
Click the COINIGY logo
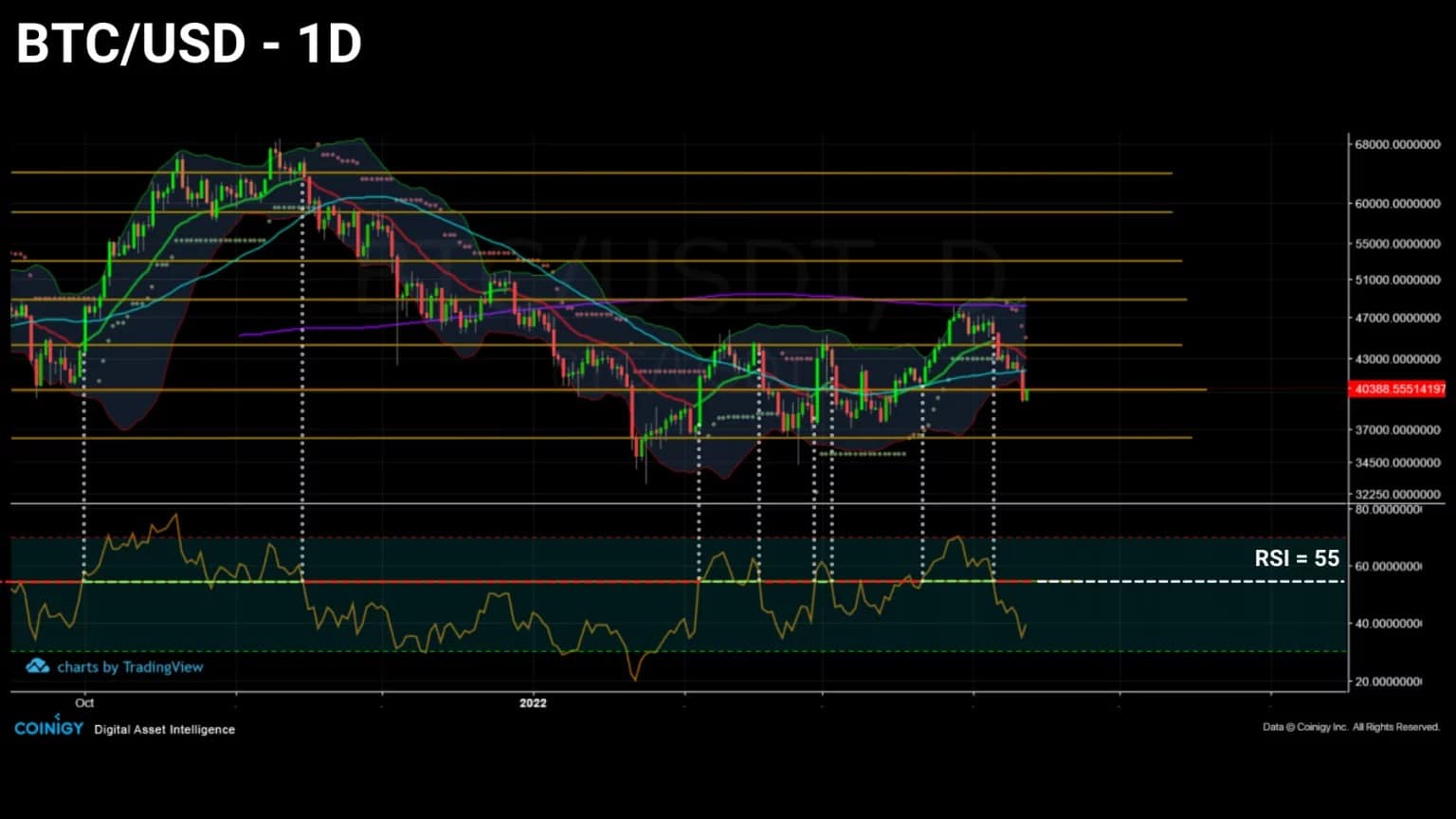point(48,727)
